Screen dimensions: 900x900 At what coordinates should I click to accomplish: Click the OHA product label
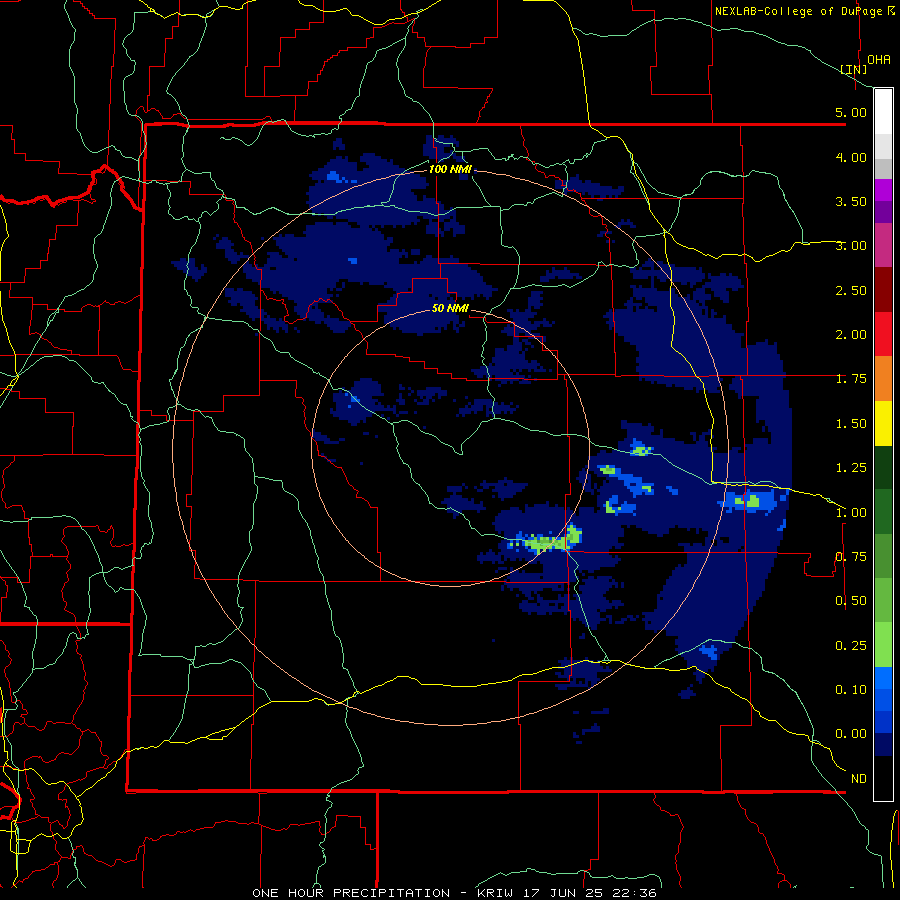click(879, 59)
